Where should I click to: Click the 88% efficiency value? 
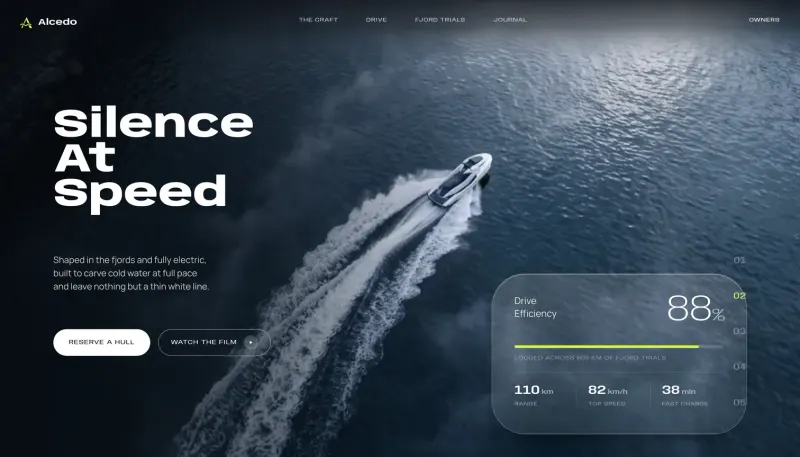(x=696, y=308)
